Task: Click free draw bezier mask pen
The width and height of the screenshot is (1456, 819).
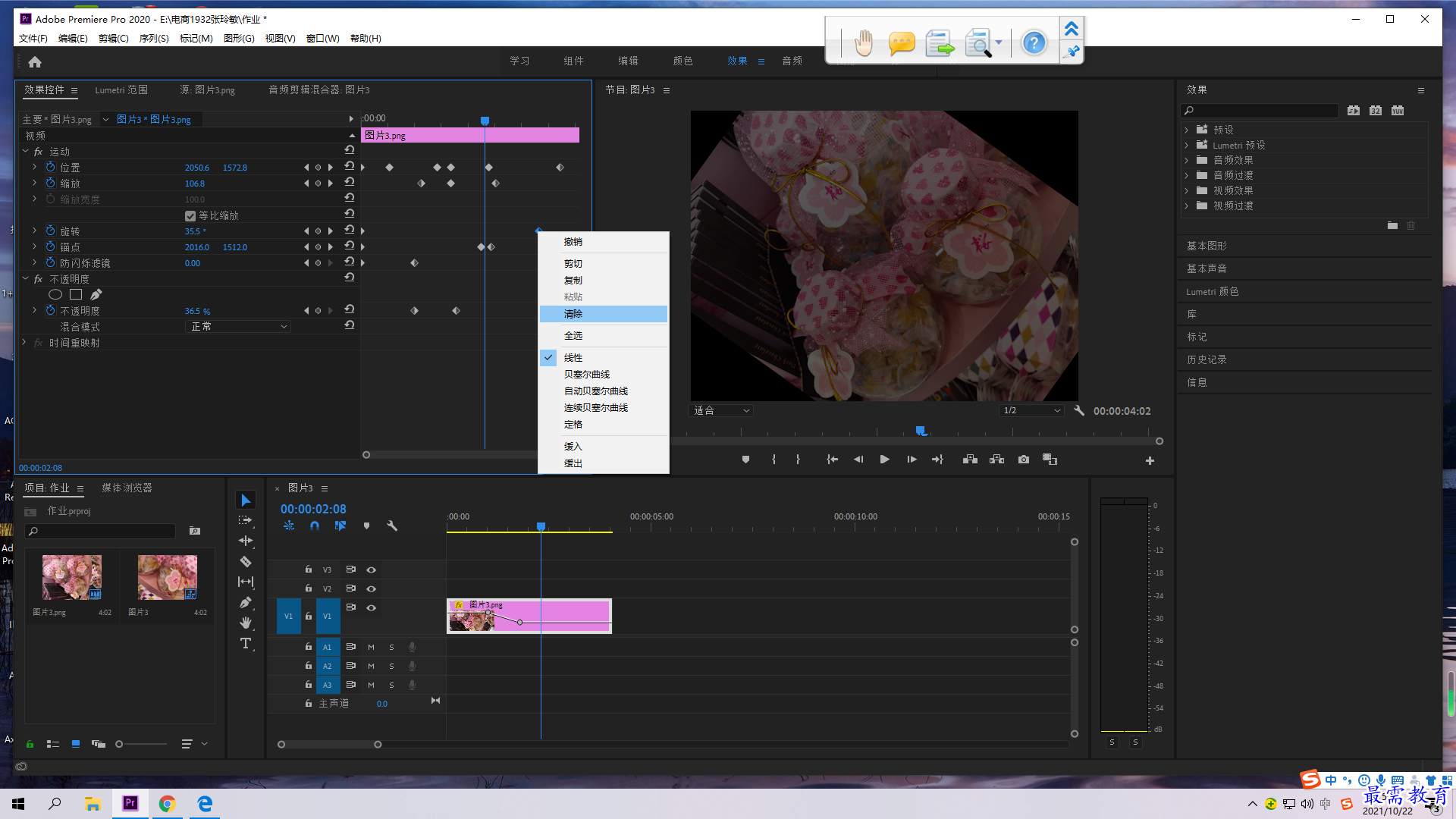Action: pyautogui.click(x=96, y=294)
